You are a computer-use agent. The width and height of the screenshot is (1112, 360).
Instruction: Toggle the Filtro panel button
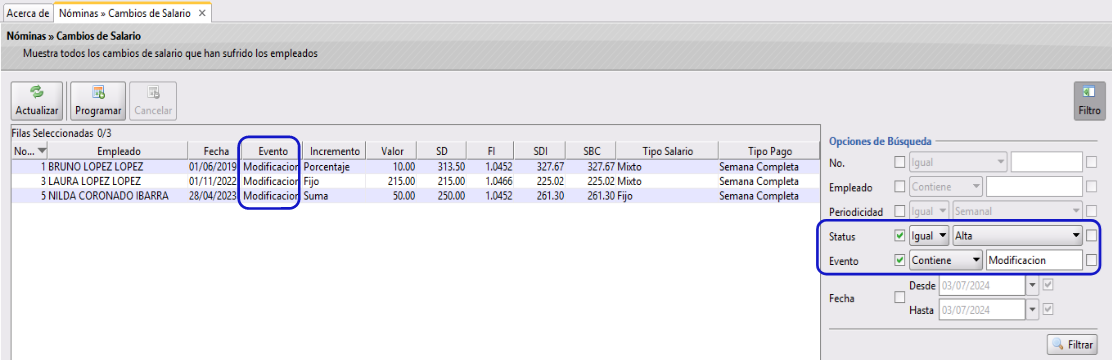pos(1089,101)
